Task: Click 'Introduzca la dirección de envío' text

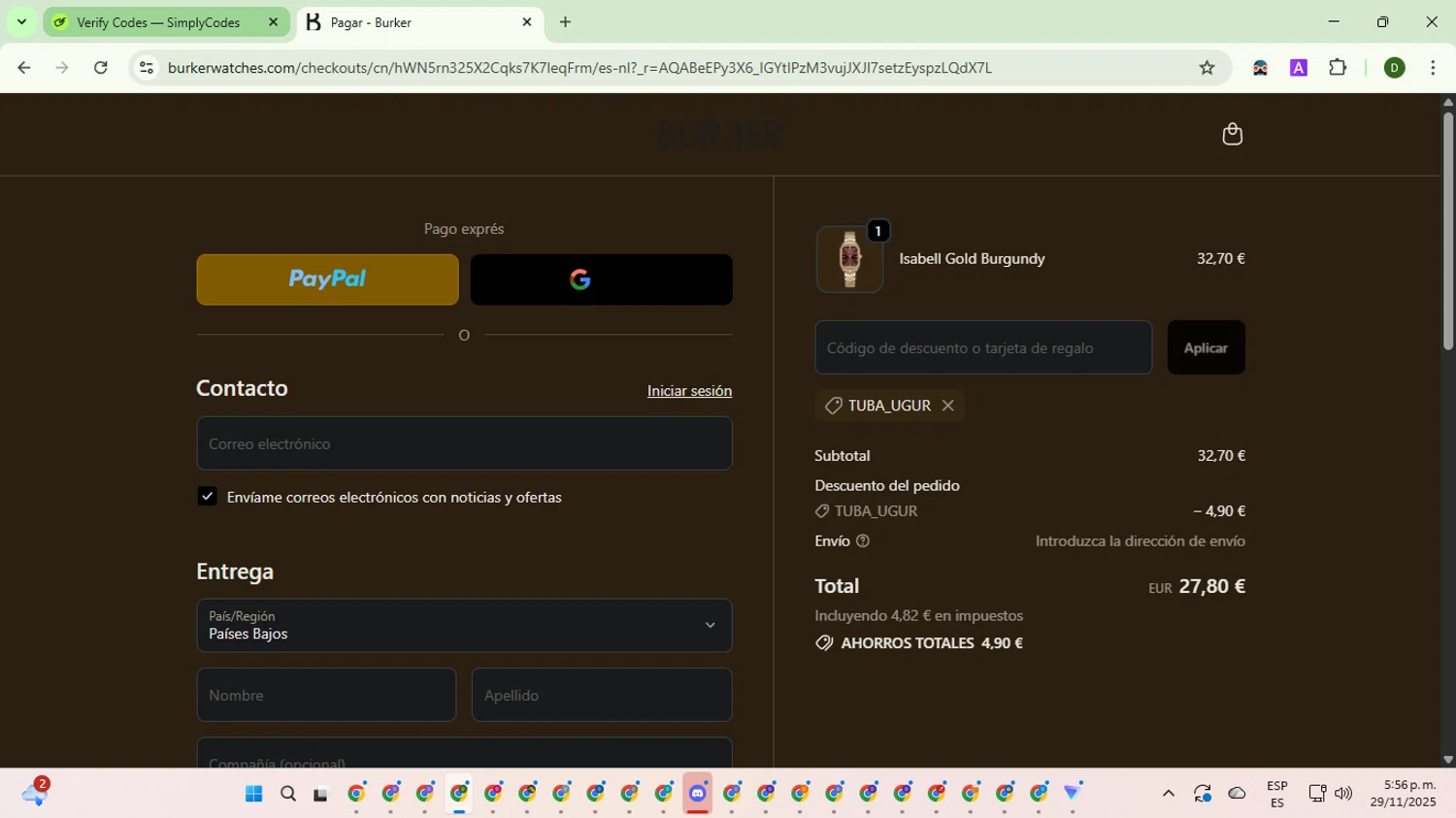Action: pos(1141,541)
